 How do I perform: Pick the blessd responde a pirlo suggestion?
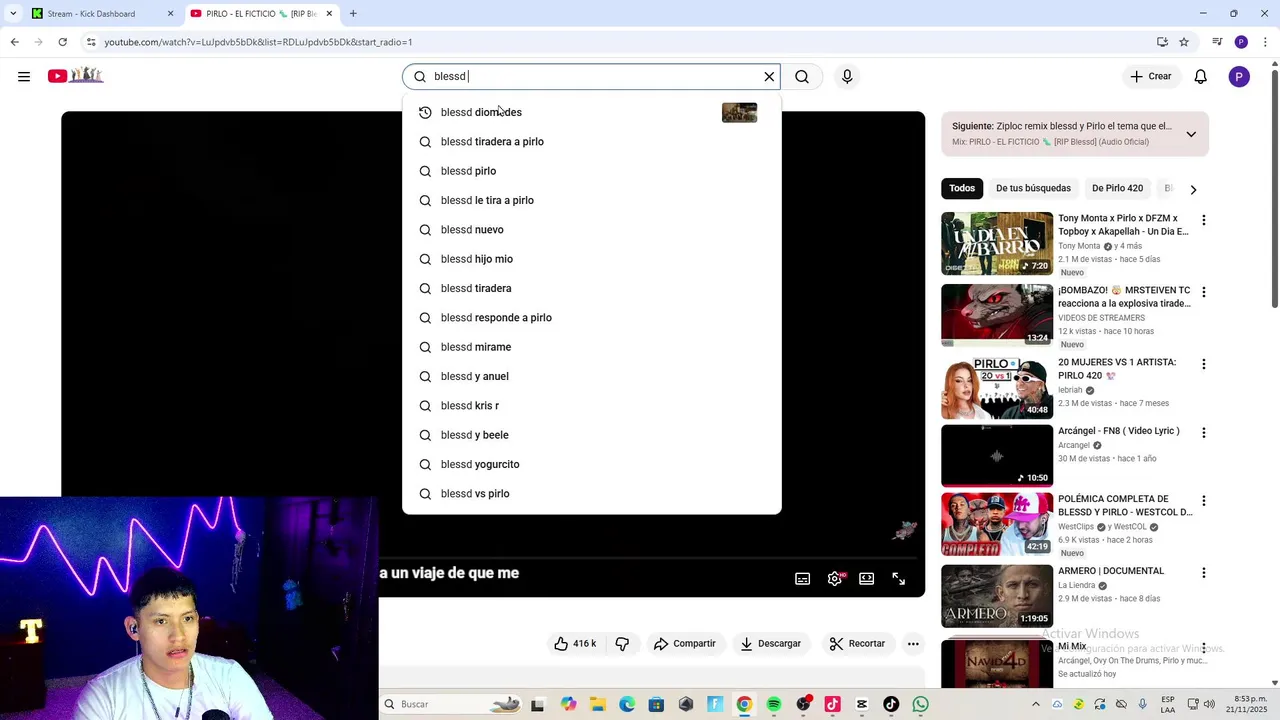coord(591,317)
